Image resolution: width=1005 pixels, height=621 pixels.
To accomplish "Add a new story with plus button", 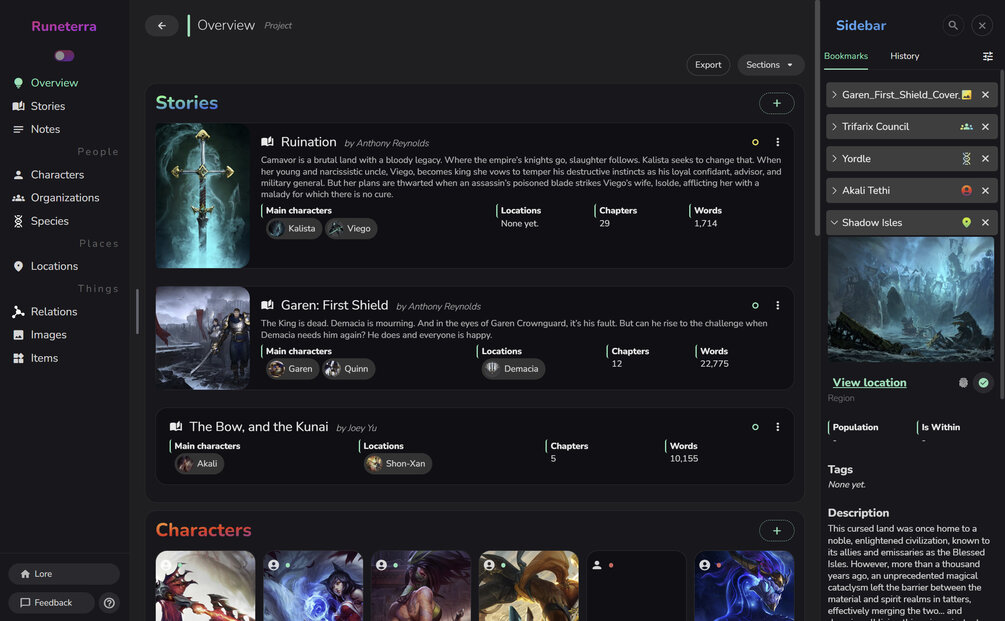I will 776,103.
